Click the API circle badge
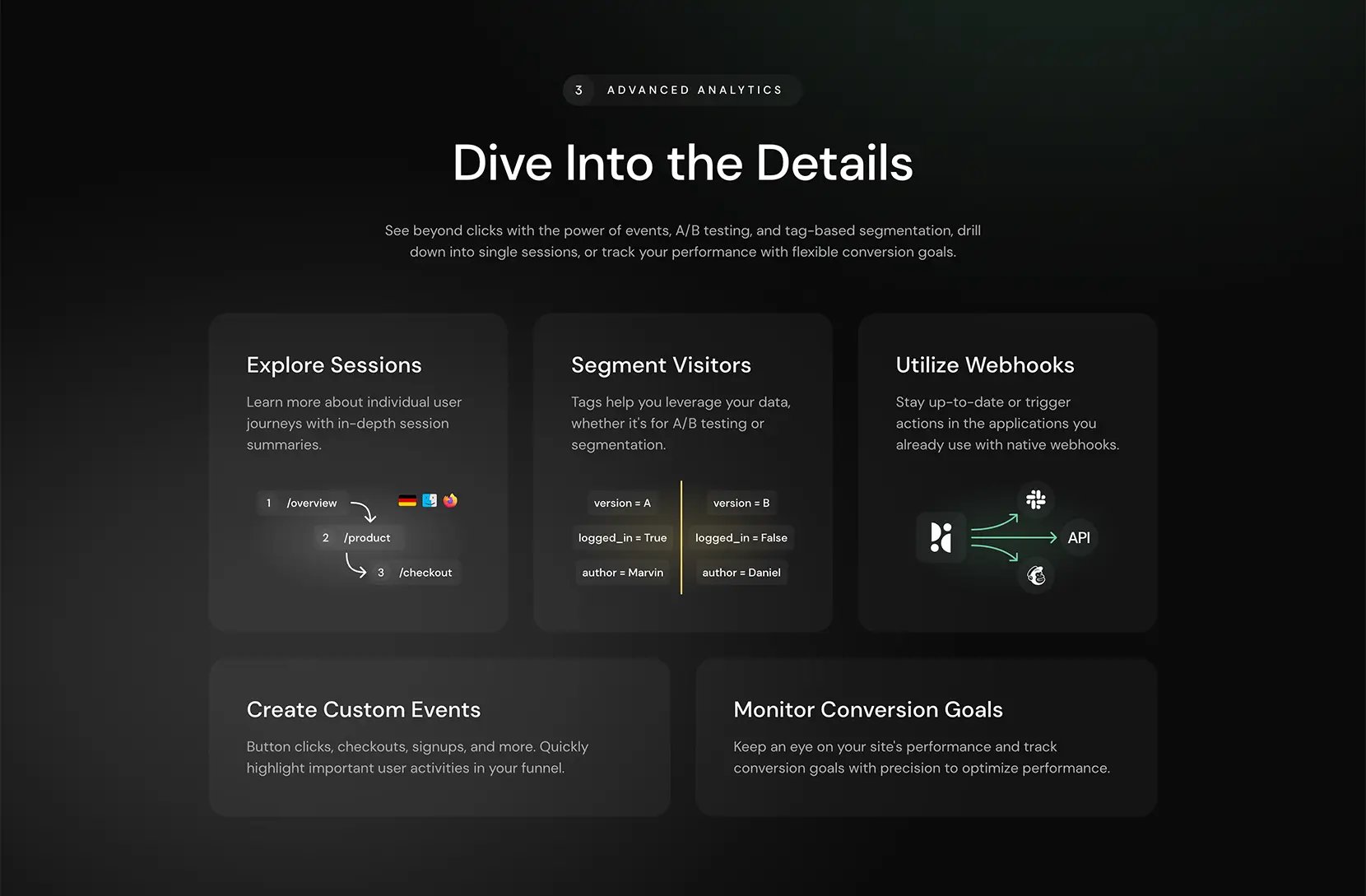Image resolution: width=1366 pixels, height=896 pixels. (1079, 537)
